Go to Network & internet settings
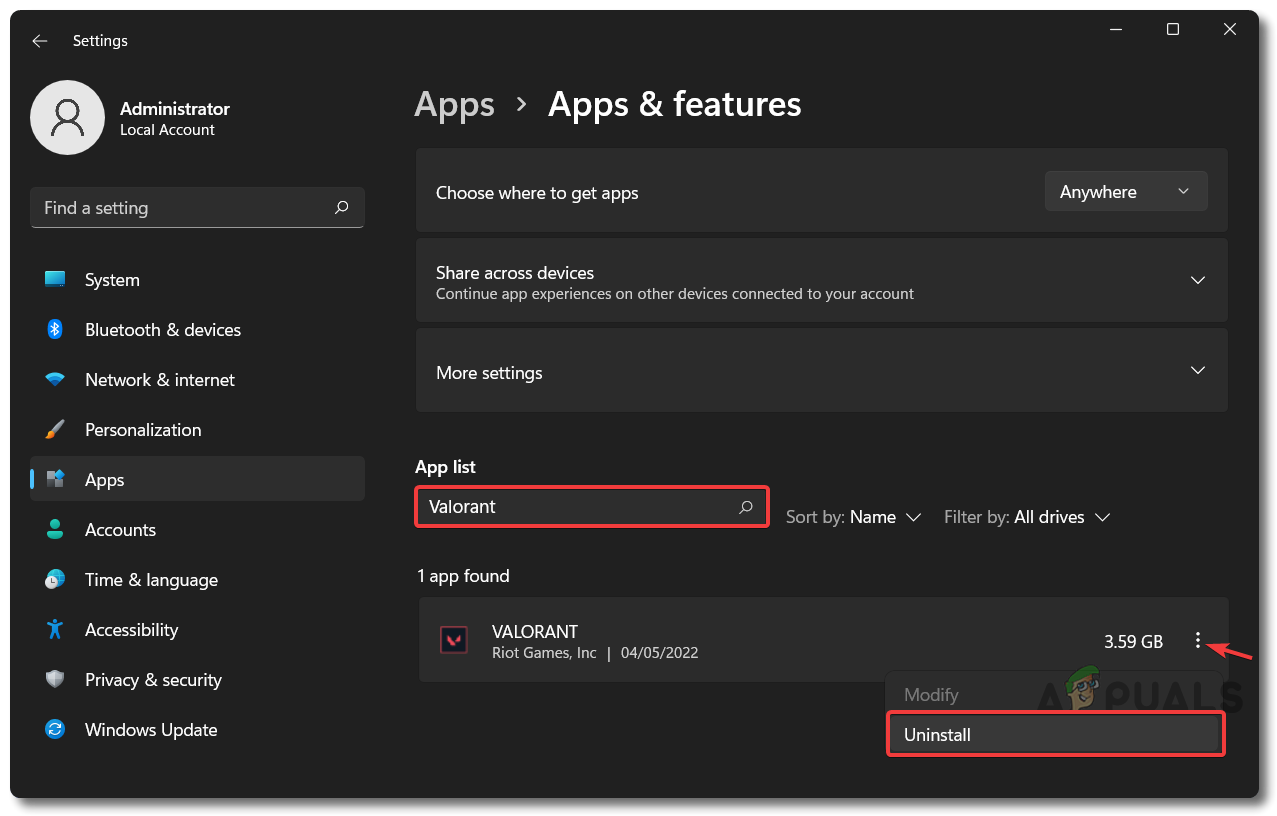Viewport: 1277px width, 816px height. [159, 380]
